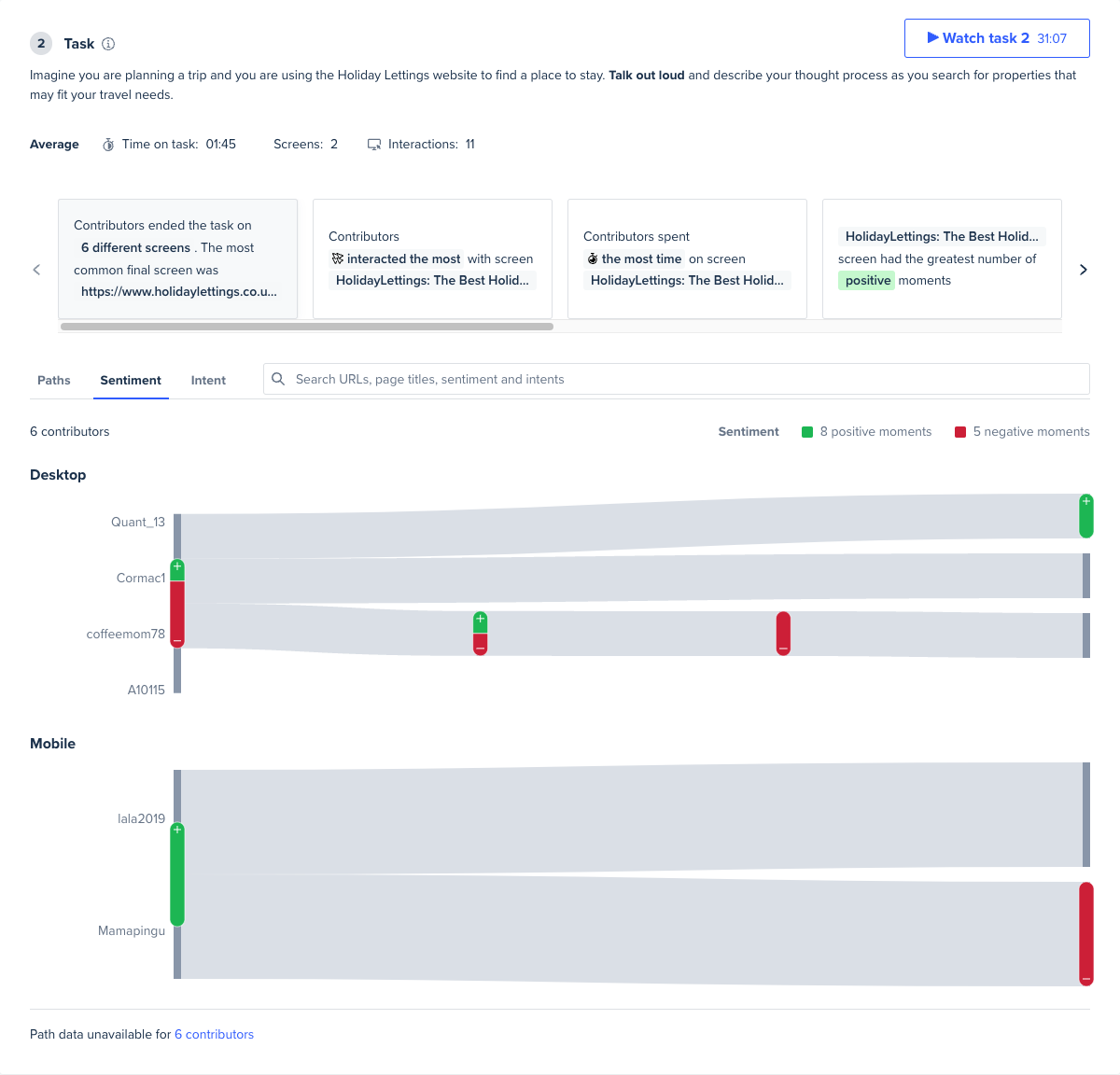Click the magnifier icon in the search bar
1120x1075 pixels.
pos(278,379)
